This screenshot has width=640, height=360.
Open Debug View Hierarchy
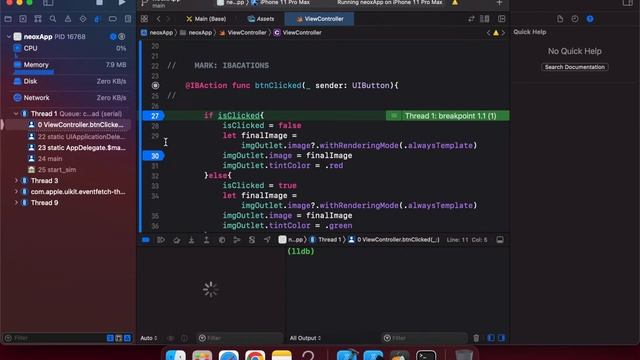pos(222,240)
